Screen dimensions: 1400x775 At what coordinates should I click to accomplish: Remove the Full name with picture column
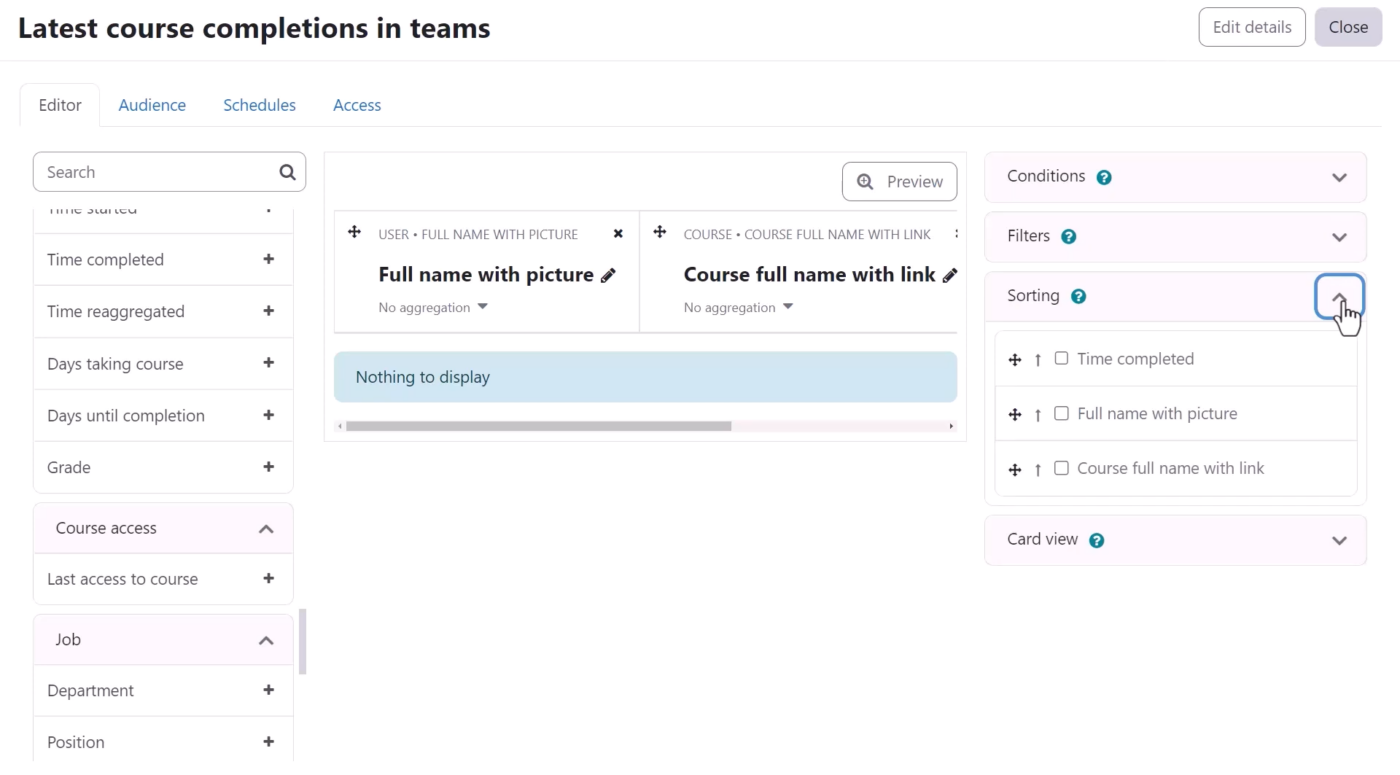pyautogui.click(x=618, y=233)
